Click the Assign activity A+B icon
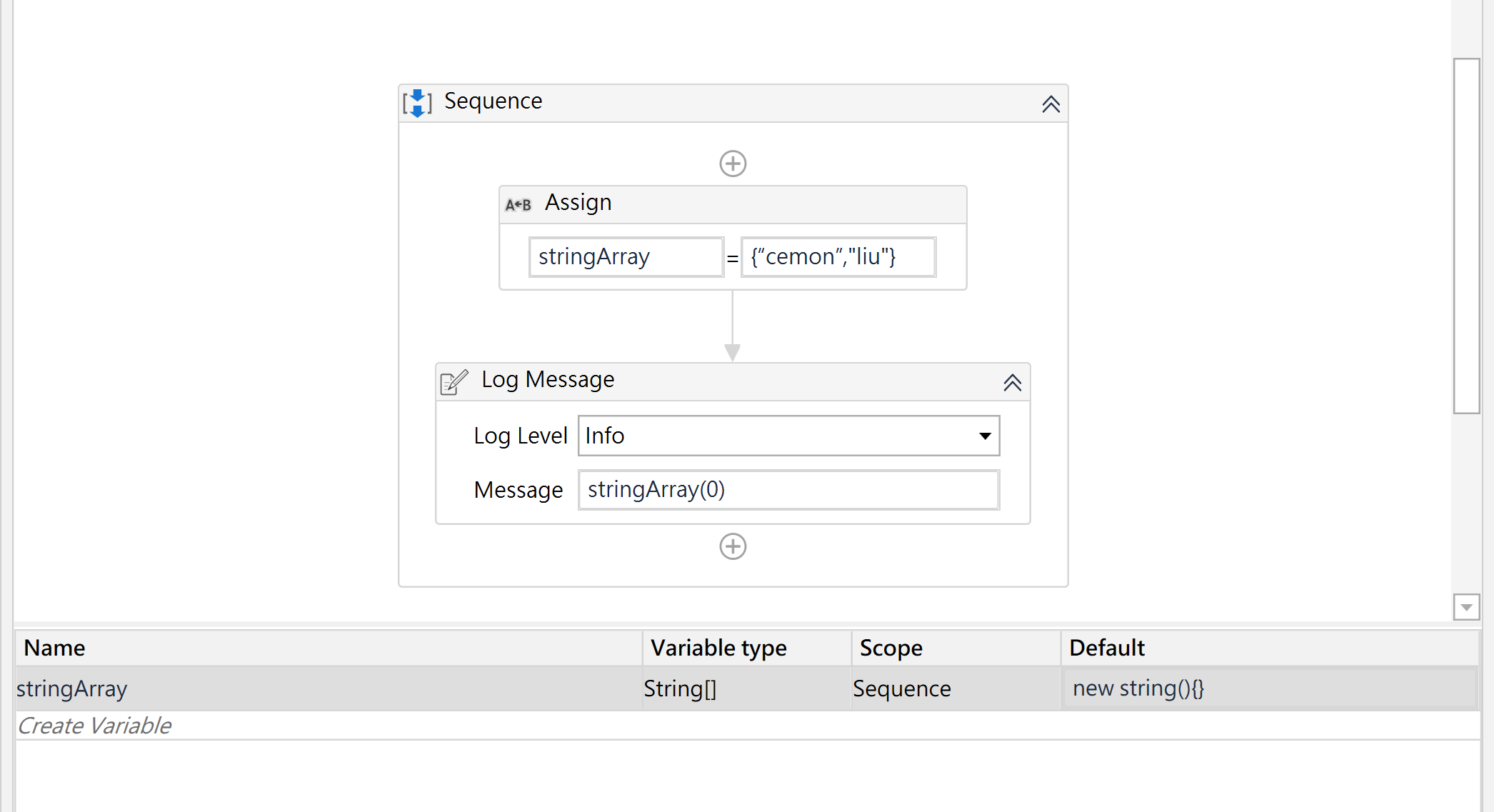 point(518,205)
